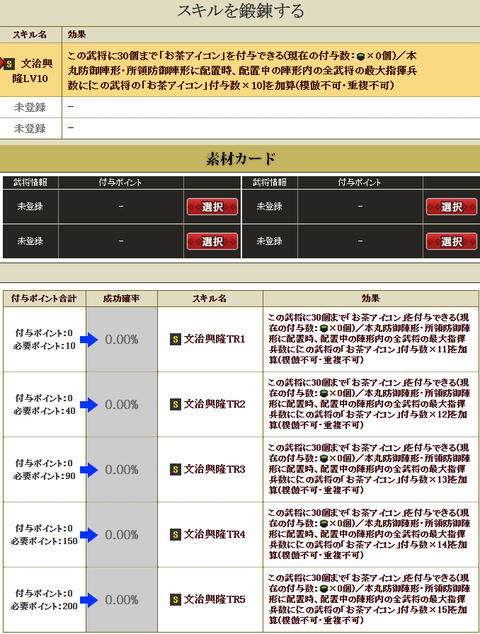Image resolution: width=480 pixels, height=634 pixels.
Task: Click the blue arrow in the 必要ポイント:200 row
Action: [x=89, y=600]
